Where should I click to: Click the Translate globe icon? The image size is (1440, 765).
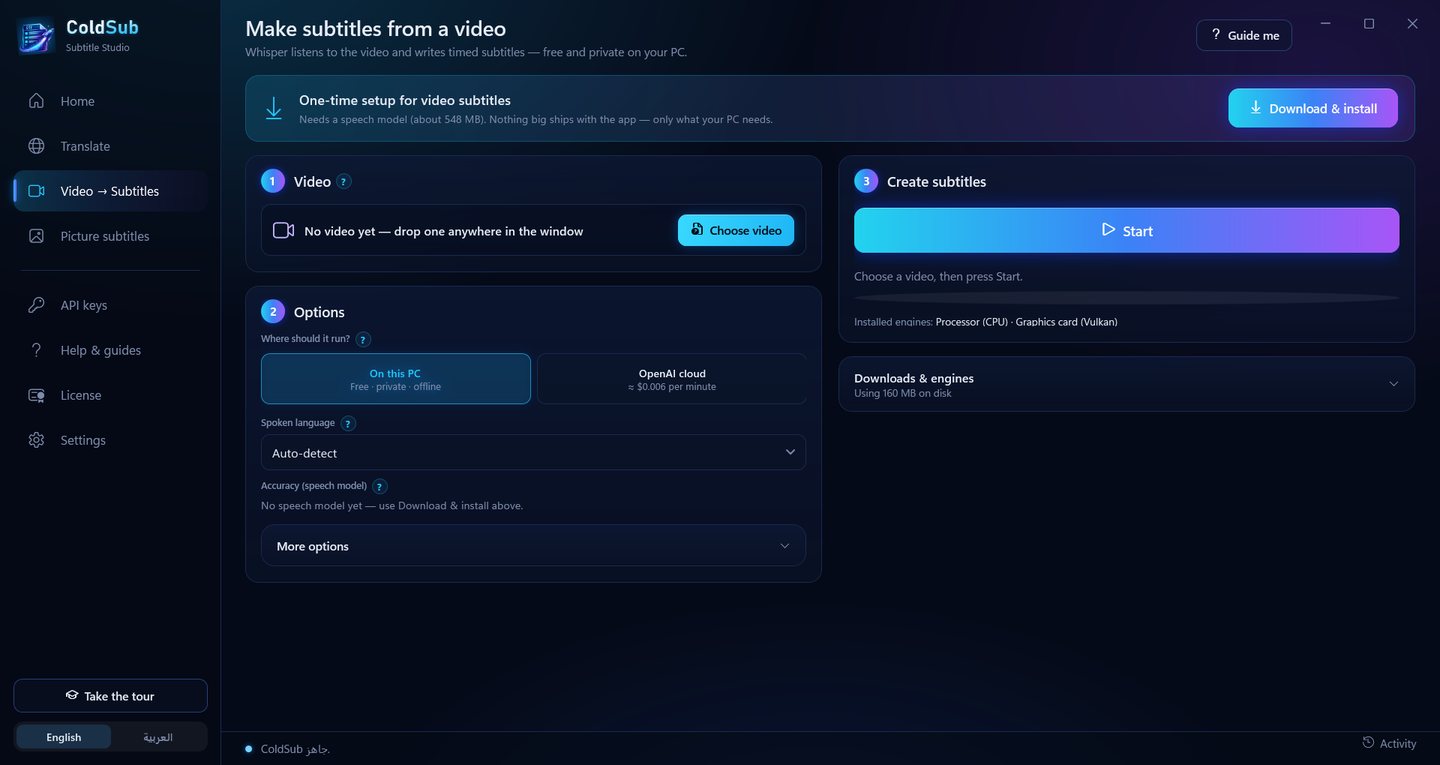coord(36,146)
